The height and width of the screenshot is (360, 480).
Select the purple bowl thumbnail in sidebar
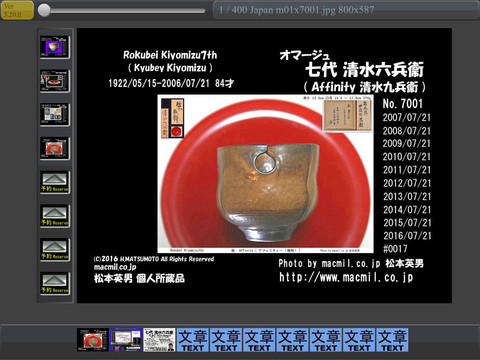click(x=55, y=47)
